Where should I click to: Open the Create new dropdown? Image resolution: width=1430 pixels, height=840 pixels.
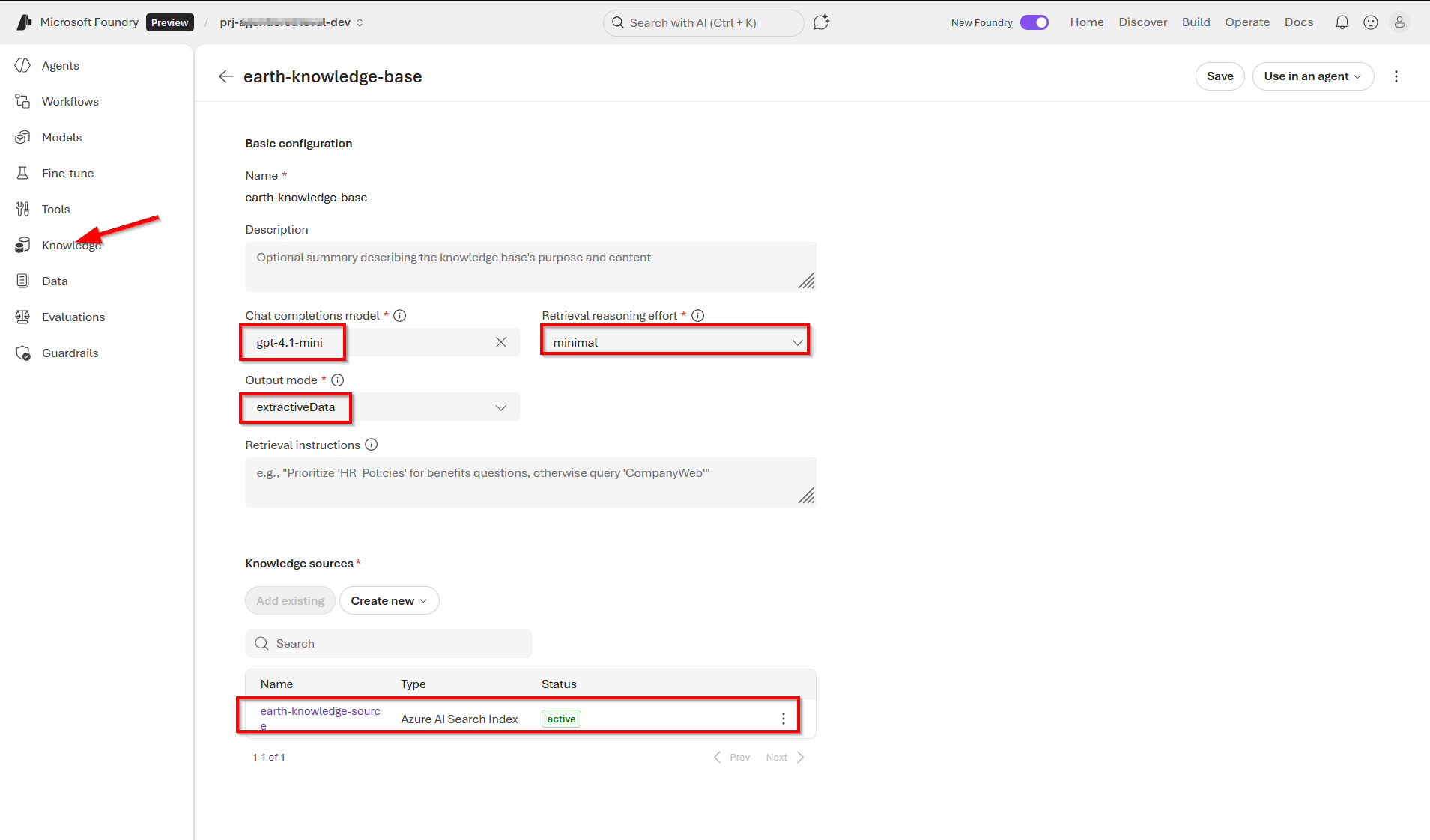[389, 601]
